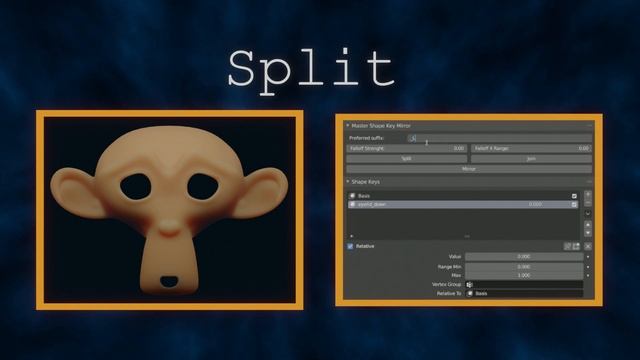Toggle shape key lock (show only) icon
The image size is (640, 360).
tap(567, 246)
